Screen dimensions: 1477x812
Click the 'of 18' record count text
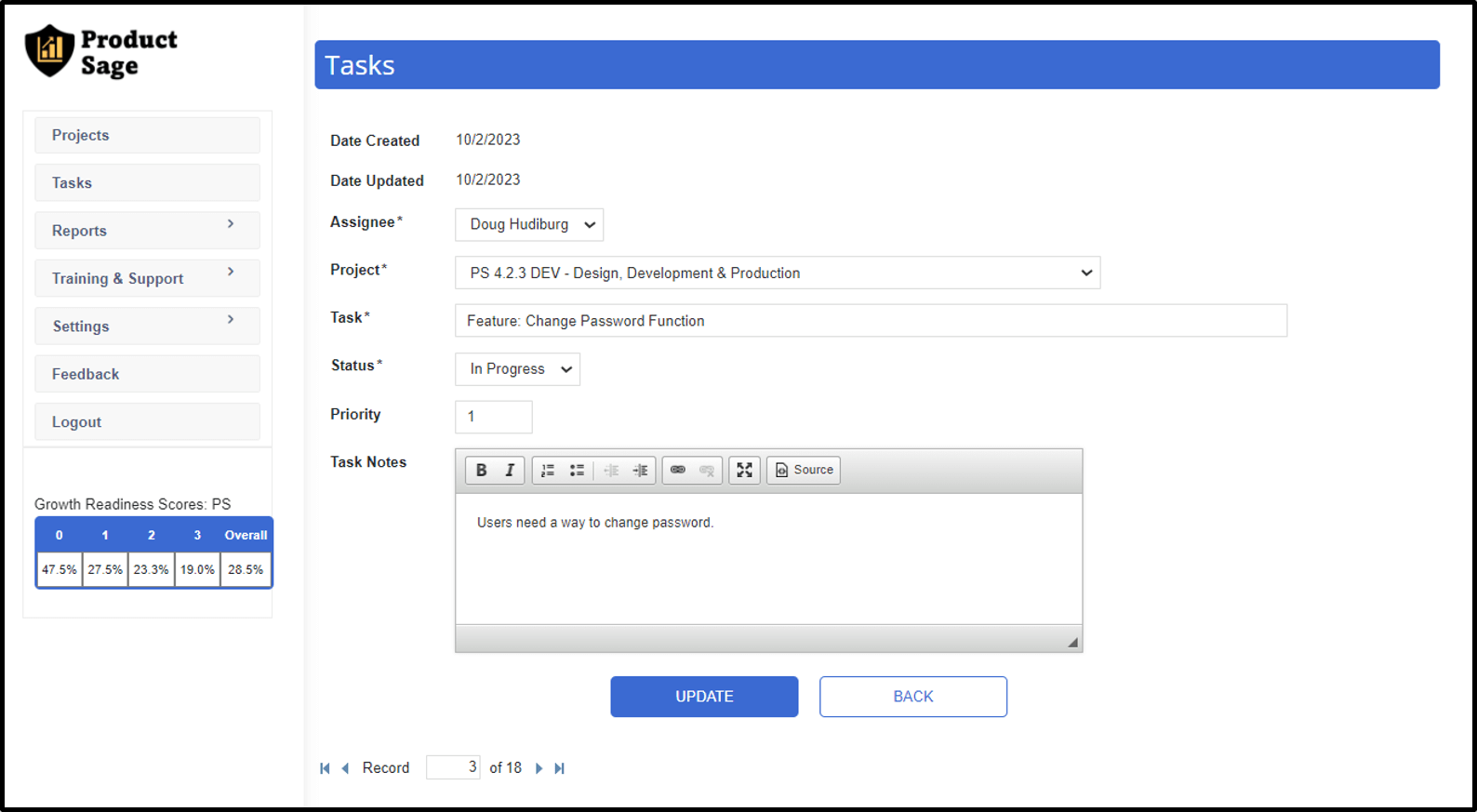[506, 768]
